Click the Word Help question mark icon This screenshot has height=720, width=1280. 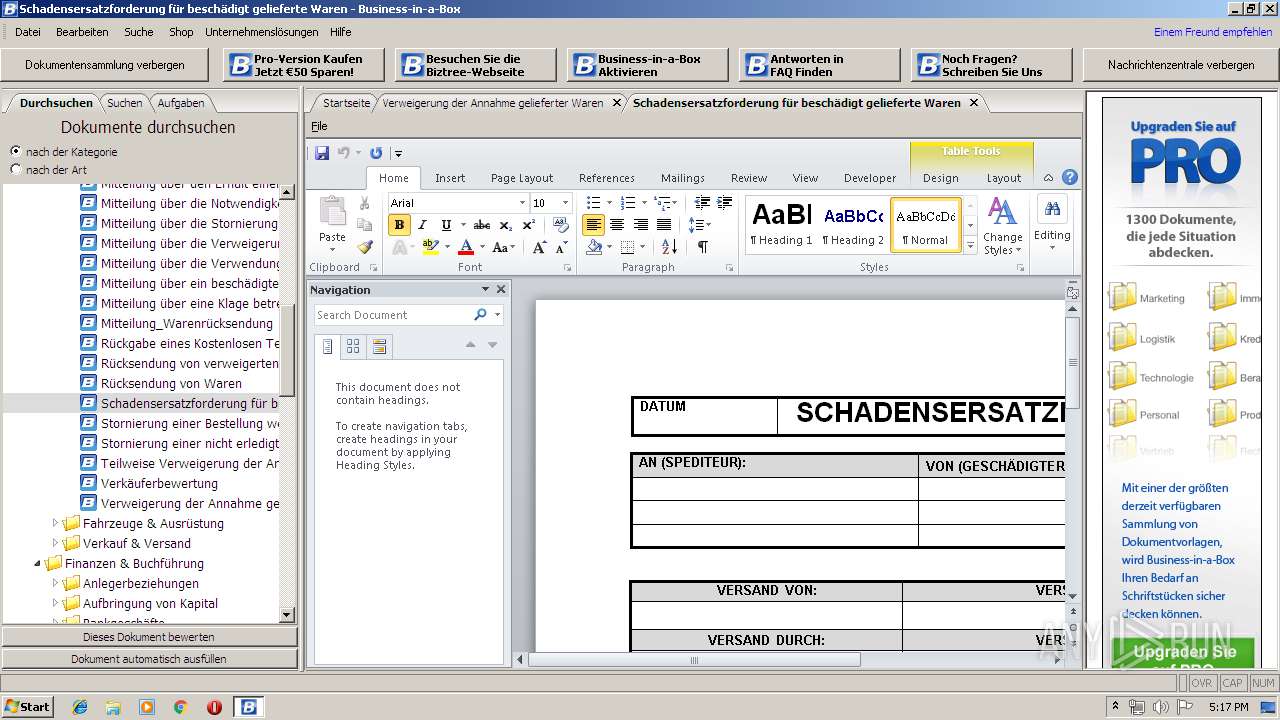[x=1069, y=178]
